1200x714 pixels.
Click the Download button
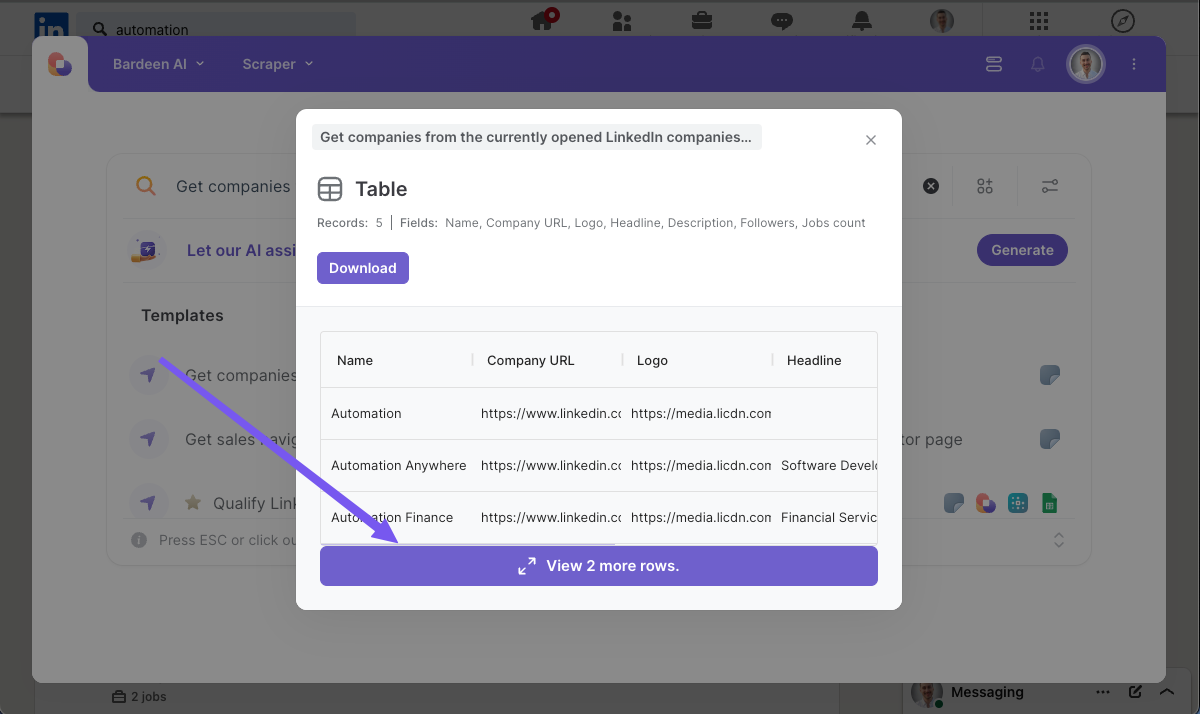click(x=363, y=268)
